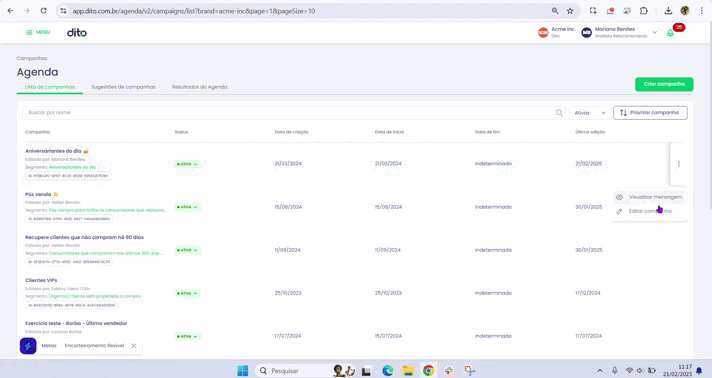Click the zoom magnifier icon in address bar

click(x=555, y=10)
